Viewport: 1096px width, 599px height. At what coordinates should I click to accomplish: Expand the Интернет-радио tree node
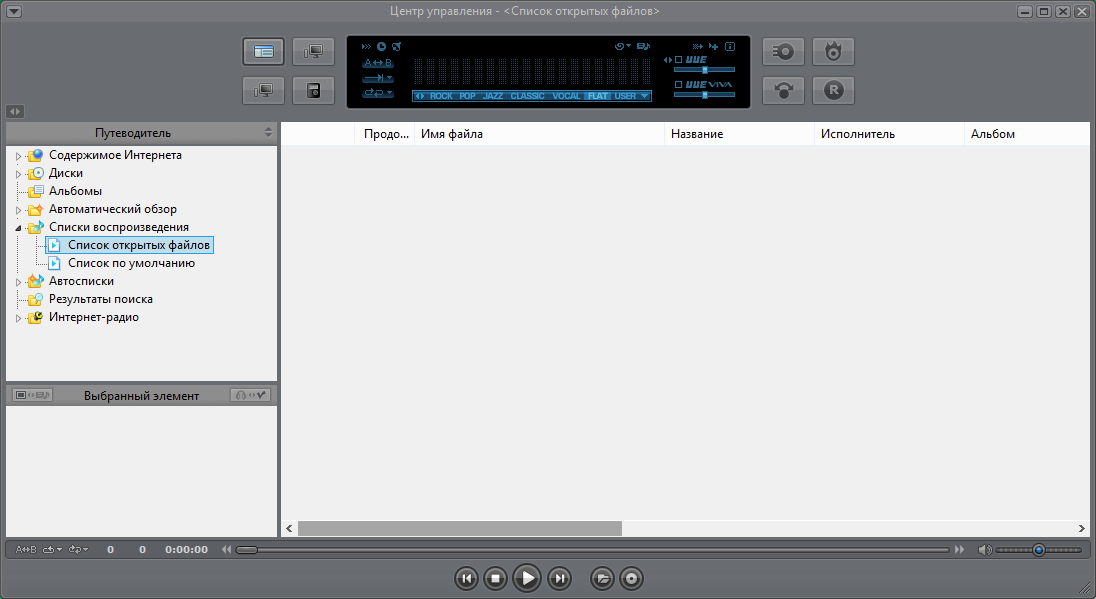[x=18, y=318]
